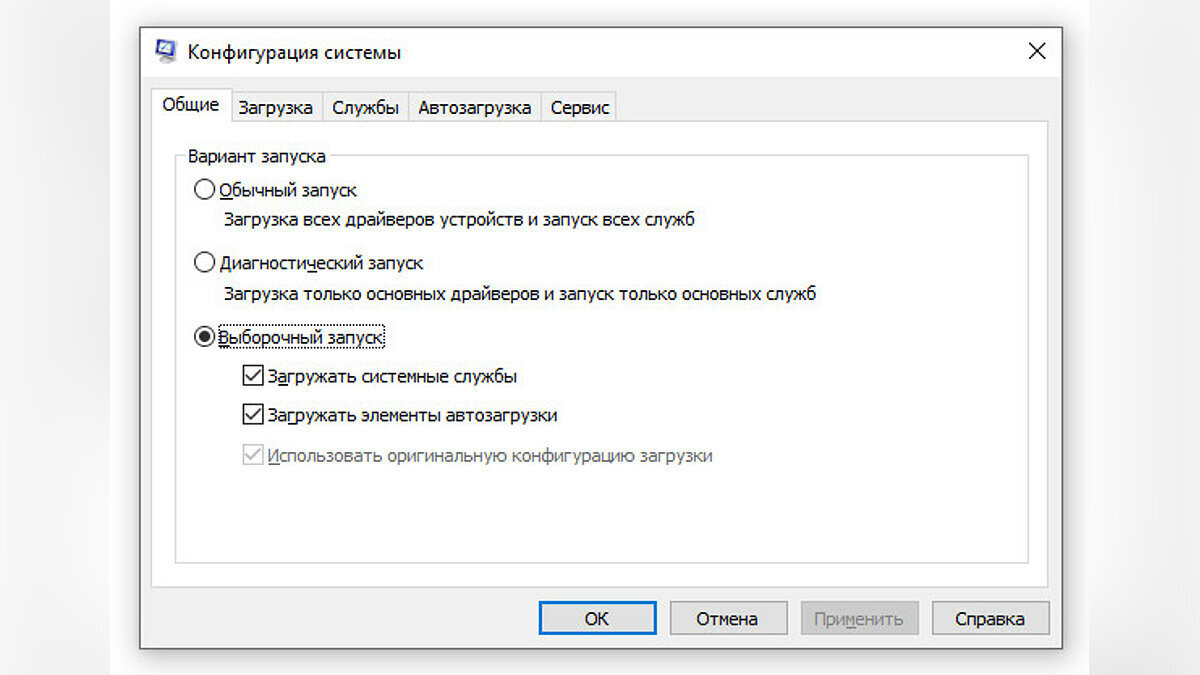Select the Обычный запуск radio button
Viewport: 1200px width, 675px height.
coord(204,190)
